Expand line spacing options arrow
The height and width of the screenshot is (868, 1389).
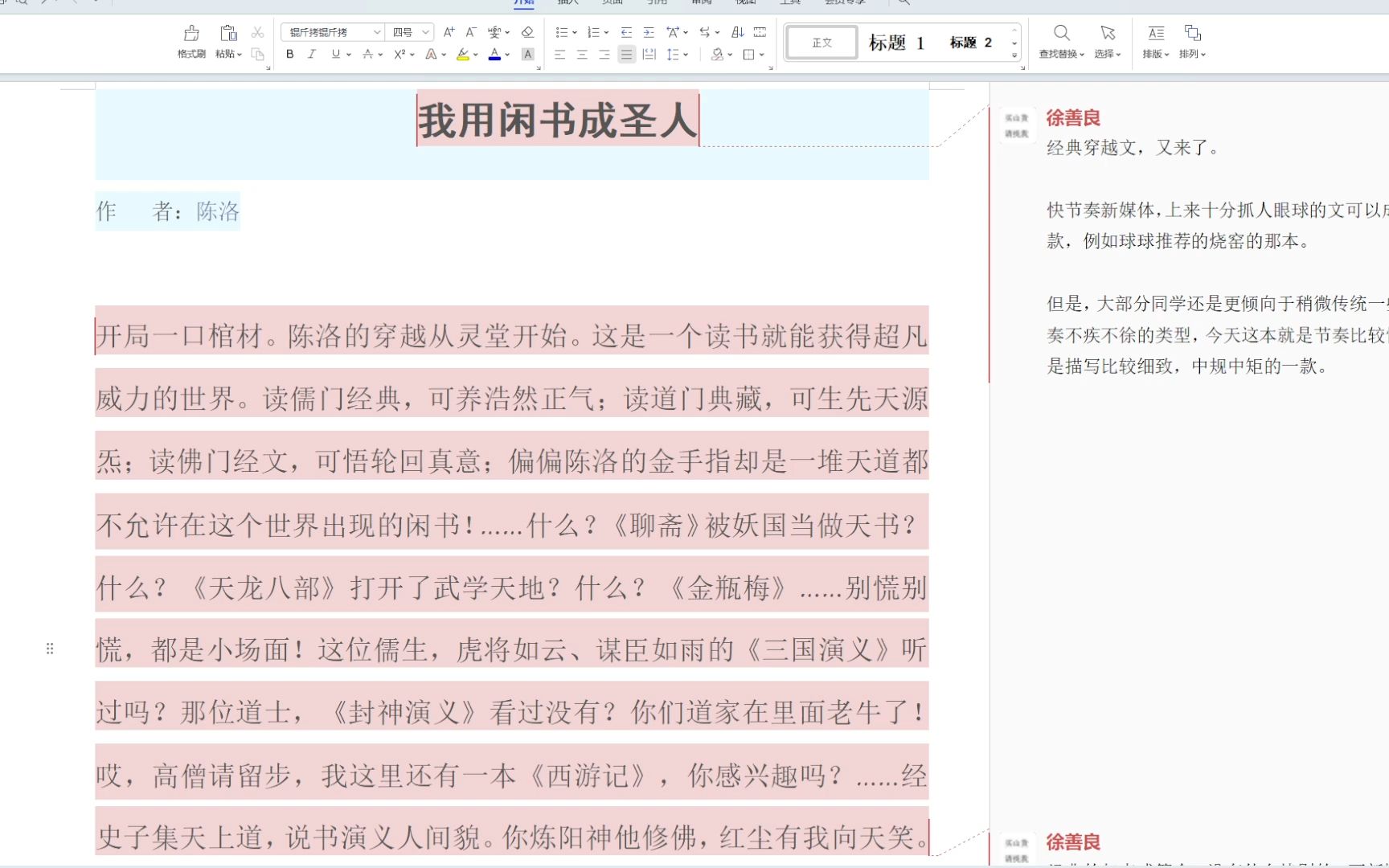coord(686,55)
